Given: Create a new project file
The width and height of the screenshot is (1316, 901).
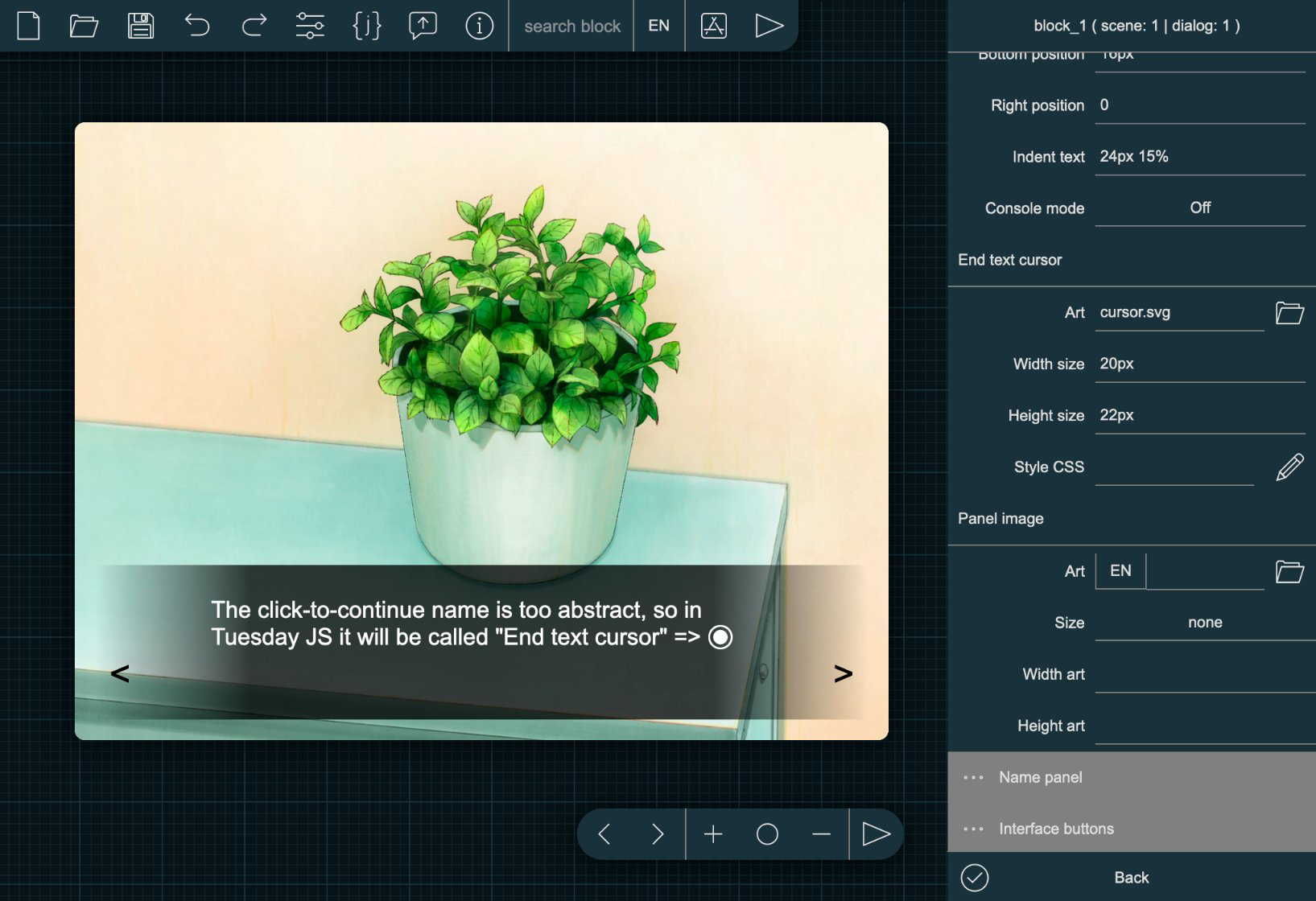Looking at the screenshot, I should coord(30,26).
